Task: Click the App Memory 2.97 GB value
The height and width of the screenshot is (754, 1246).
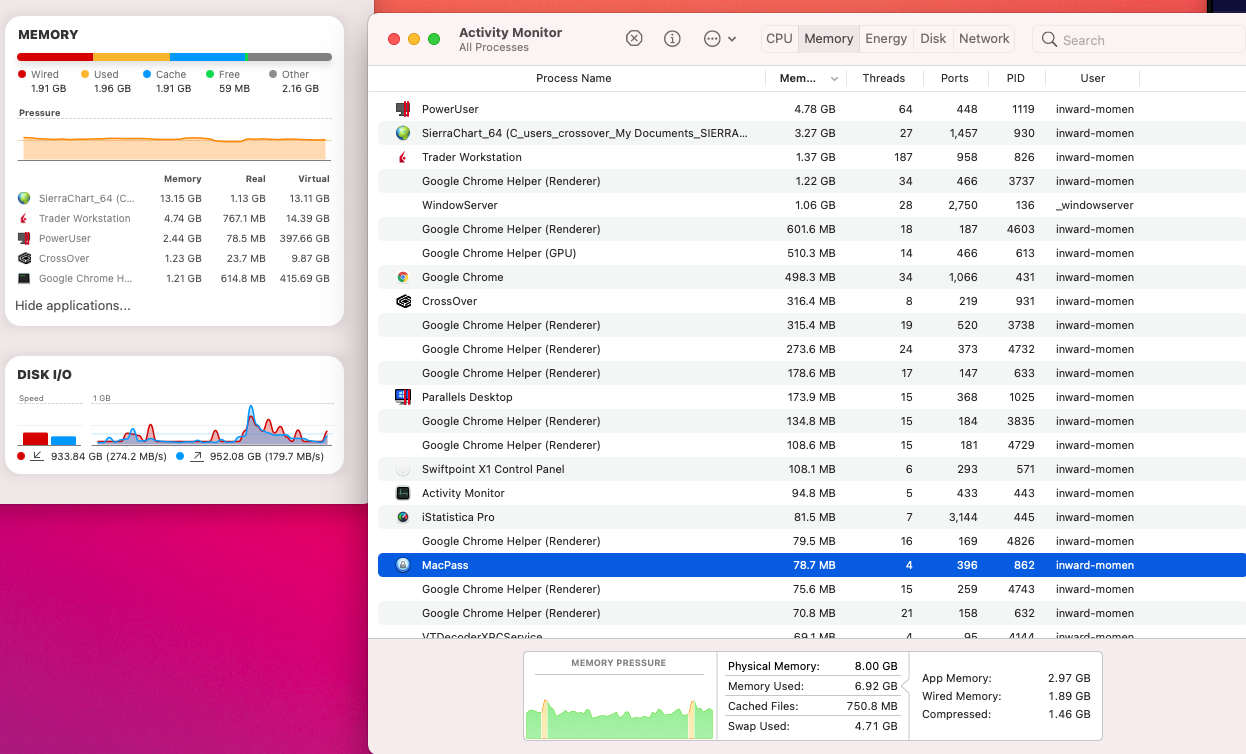Action: tap(1069, 678)
